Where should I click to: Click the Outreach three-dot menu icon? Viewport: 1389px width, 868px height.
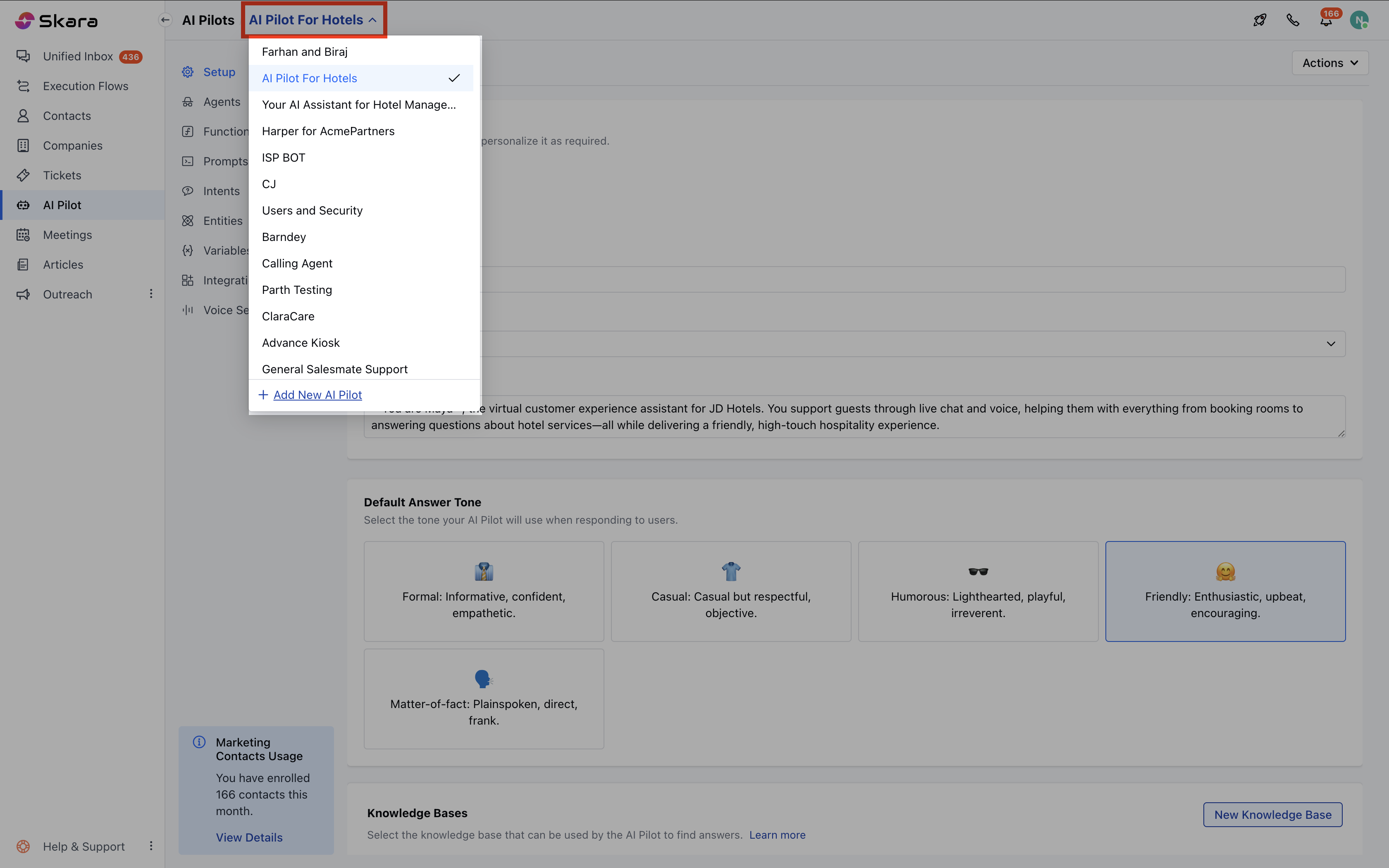(x=151, y=294)
